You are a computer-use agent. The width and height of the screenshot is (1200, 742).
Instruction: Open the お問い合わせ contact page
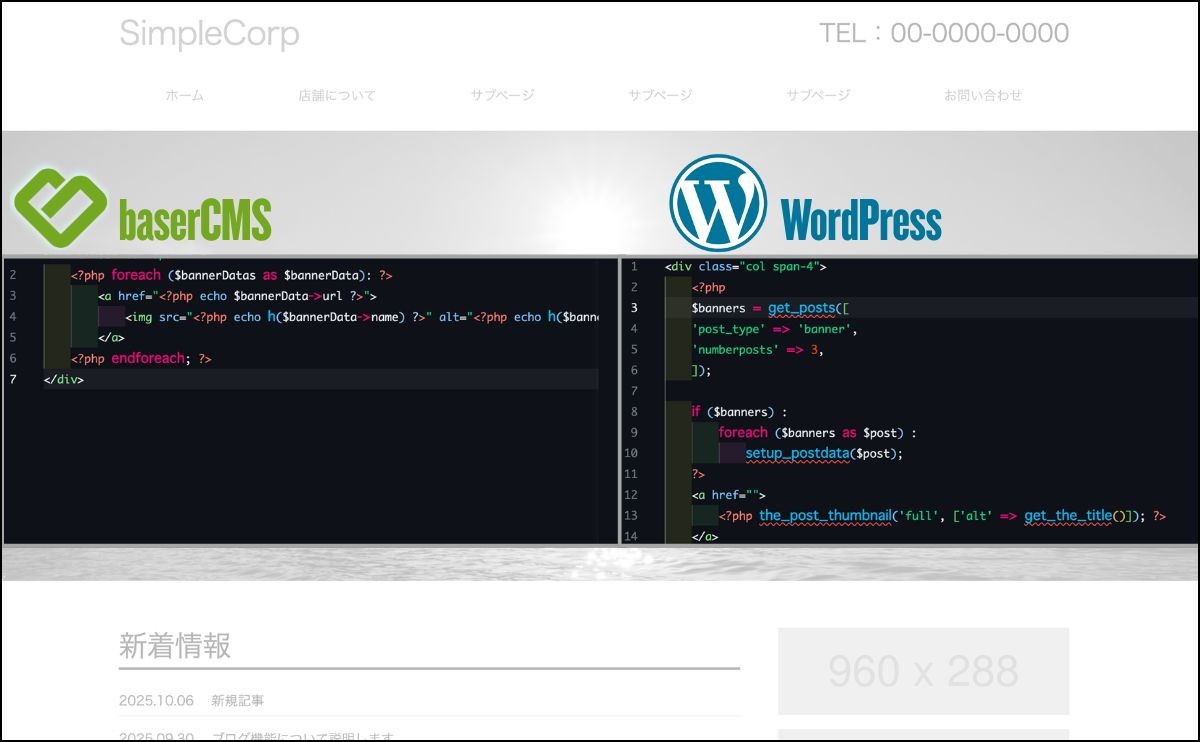983,96
